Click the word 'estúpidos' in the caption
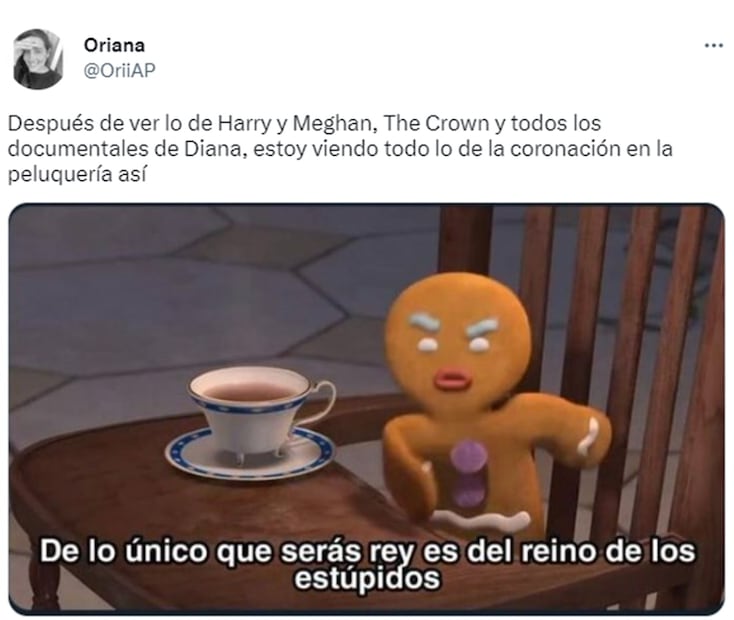 point(367,578)
